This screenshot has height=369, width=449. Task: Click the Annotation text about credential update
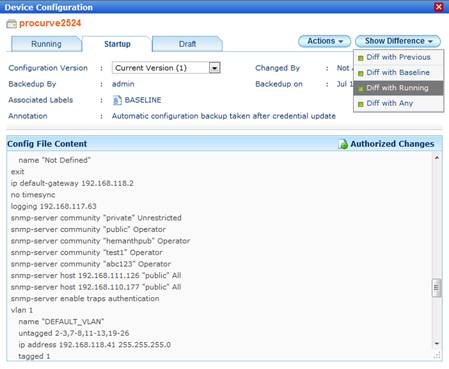pyautogui.click(x=224, y=116)
